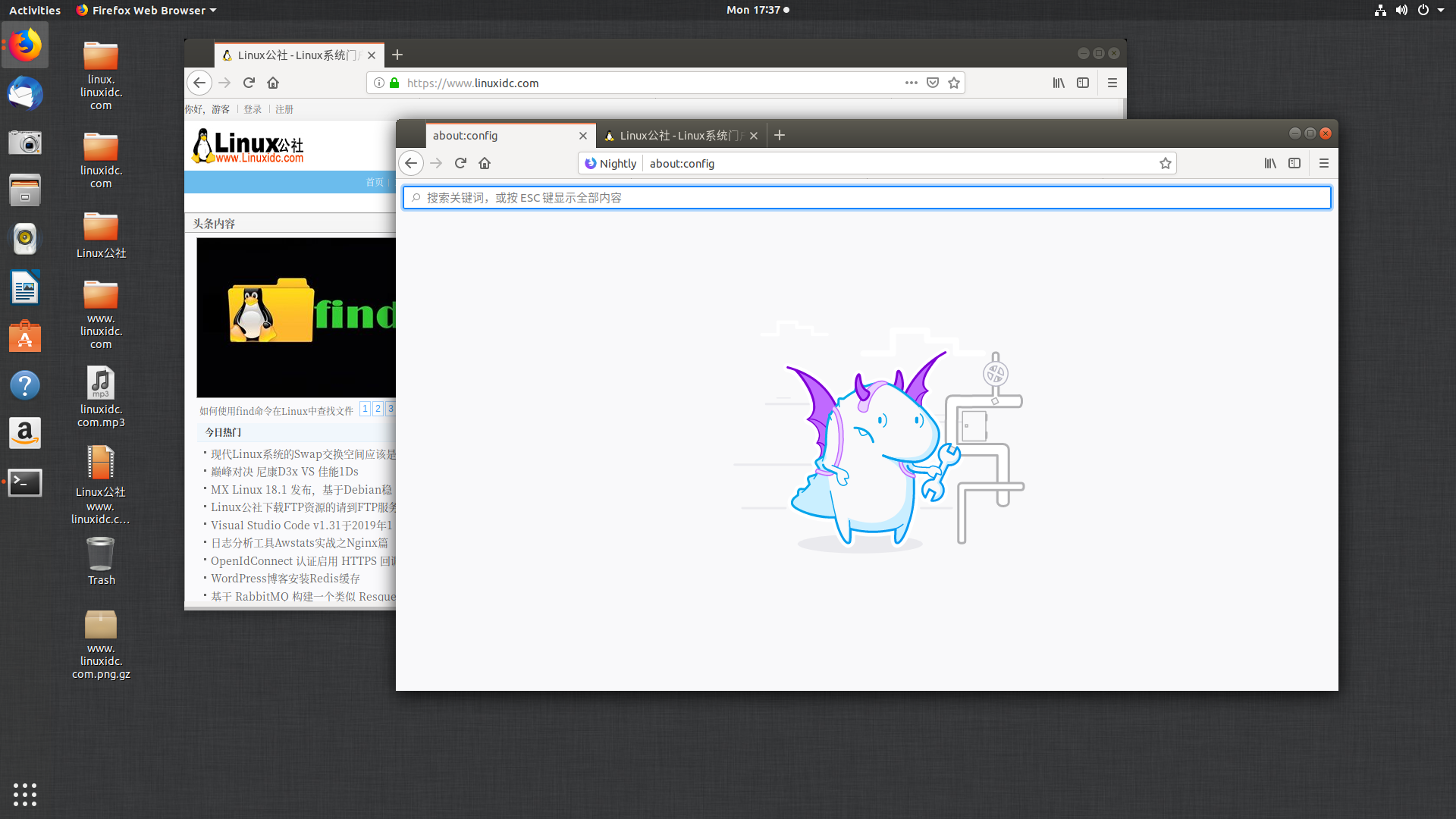This screenshot has height=819, width=1456.
Task: Open system menu dropdown arrow in top bar
Action: point(1441,10)
